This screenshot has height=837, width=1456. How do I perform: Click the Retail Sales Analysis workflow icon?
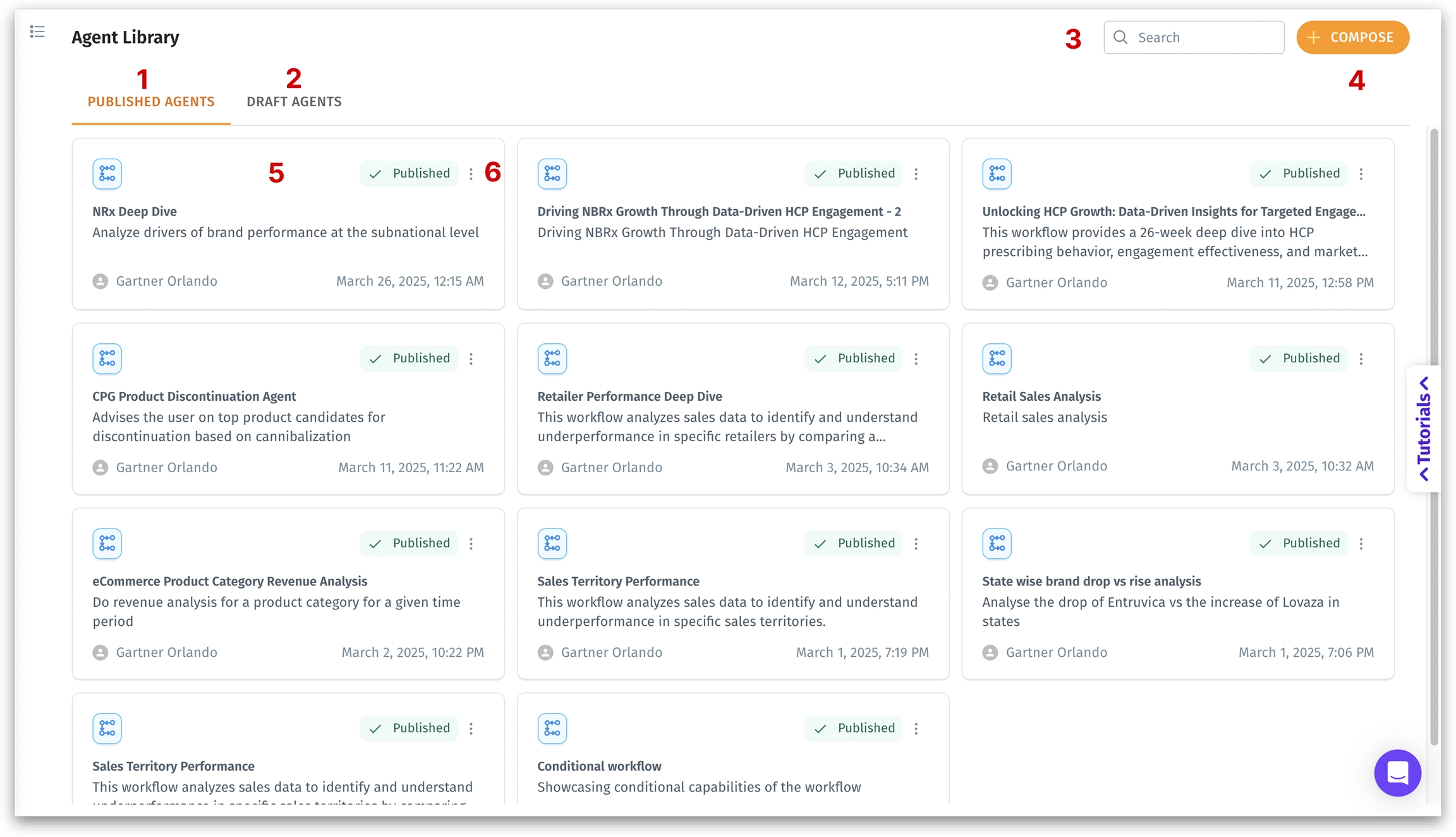pos(997,358)
